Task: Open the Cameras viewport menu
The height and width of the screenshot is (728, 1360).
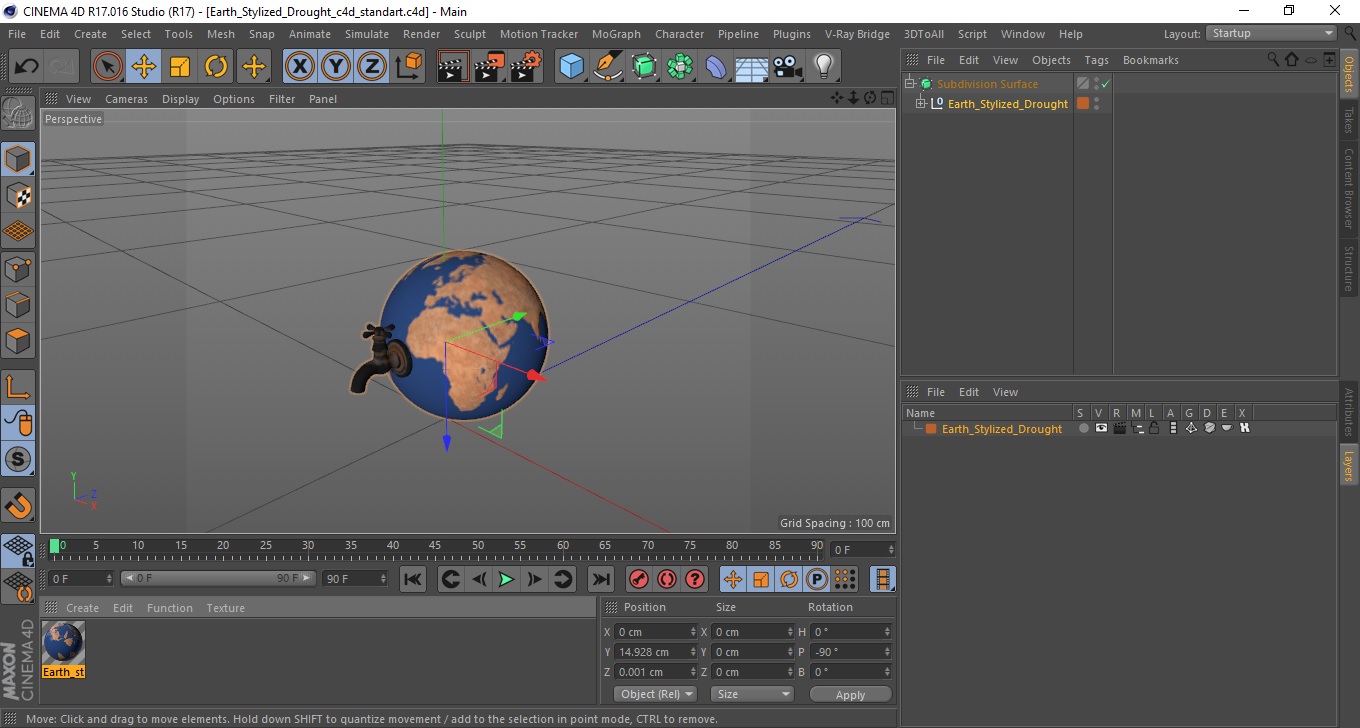Action: click(126, 99)
